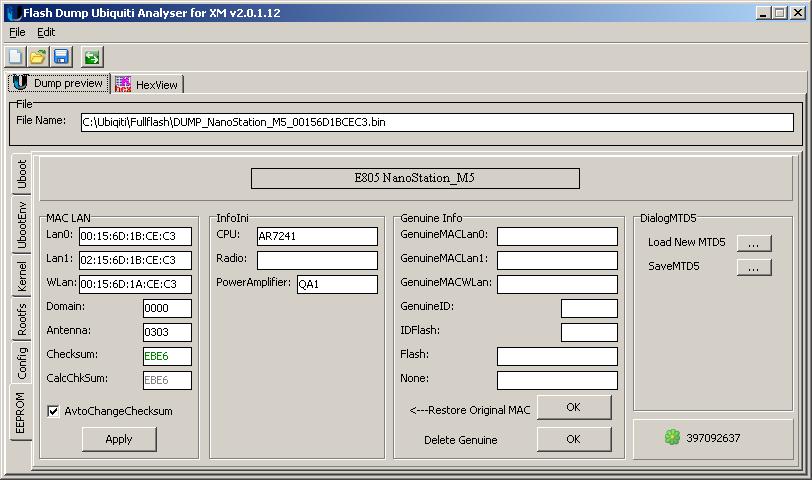Click the Lan0 MAC address field

click(135, 236)
